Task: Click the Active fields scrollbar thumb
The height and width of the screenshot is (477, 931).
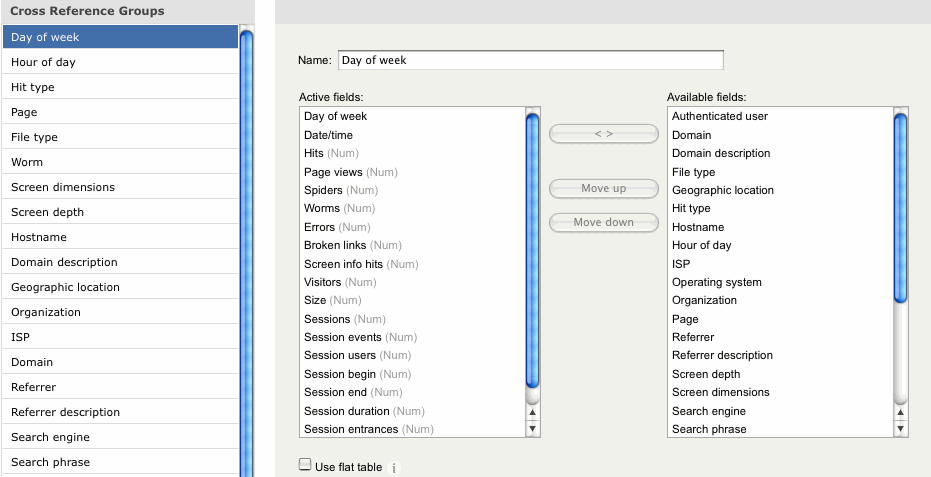Action: (533, 250)
